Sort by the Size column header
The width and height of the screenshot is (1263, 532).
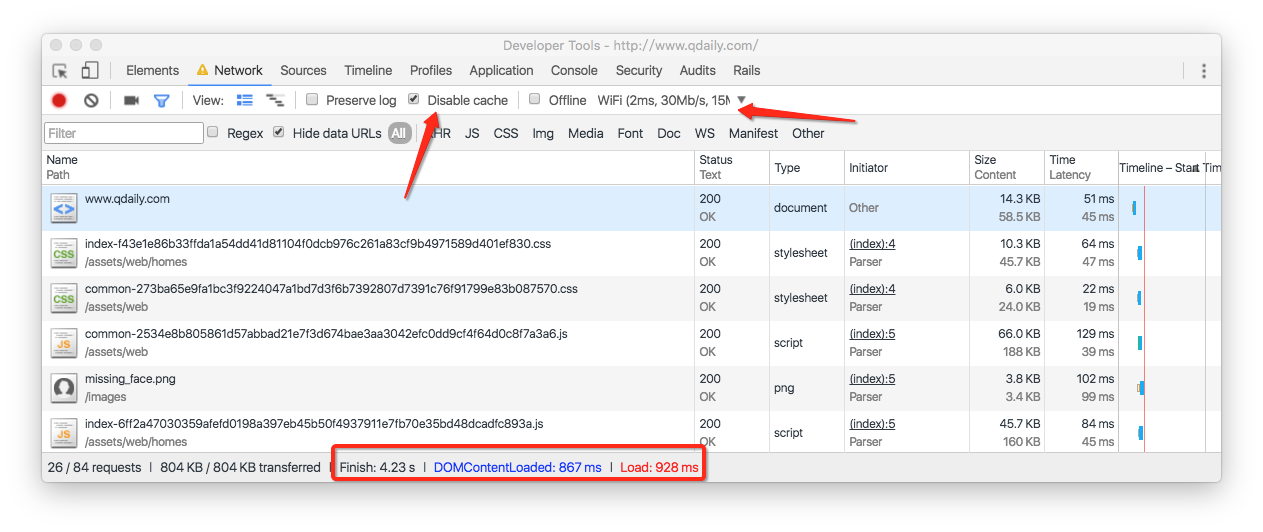[x=1006, y=167]
